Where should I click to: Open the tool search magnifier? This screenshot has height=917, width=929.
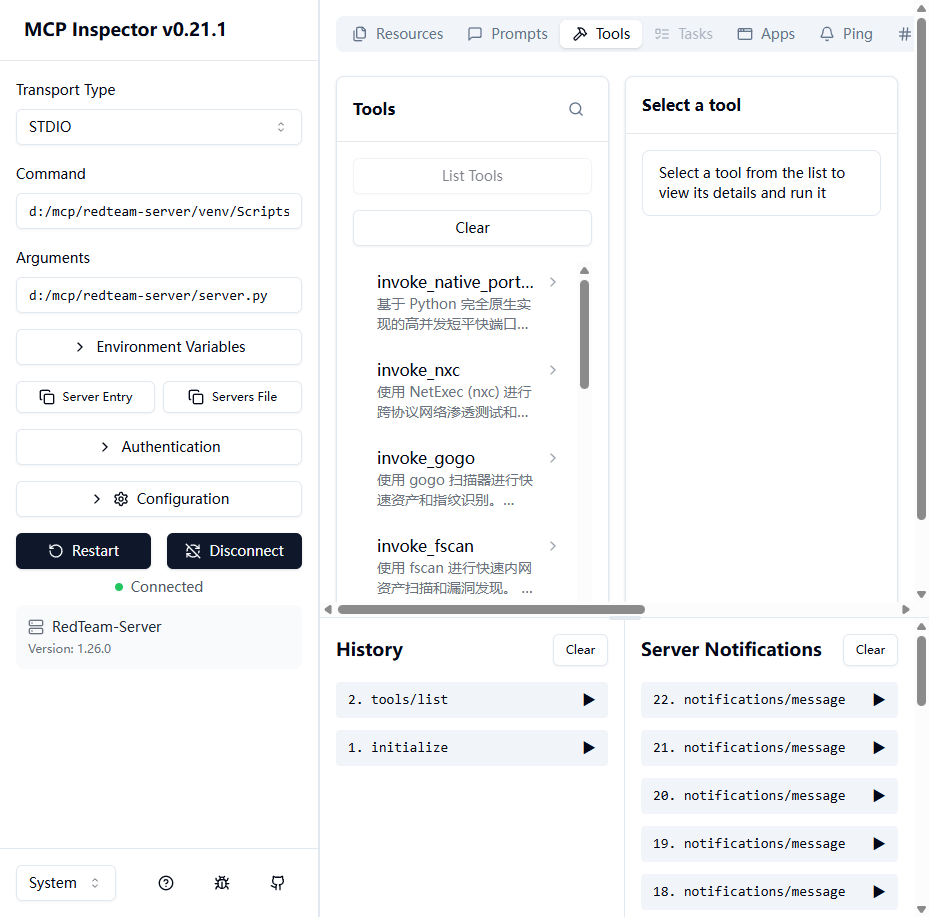pyautogui.click(x=575, y=109)
